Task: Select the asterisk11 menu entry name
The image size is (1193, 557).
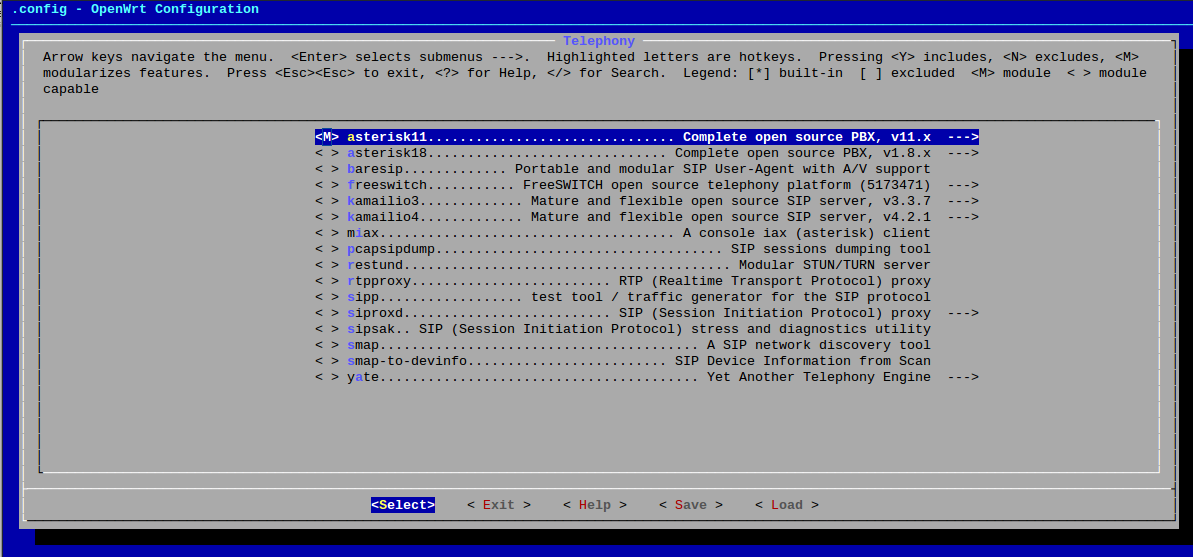Action: click(x=387, y=137)
